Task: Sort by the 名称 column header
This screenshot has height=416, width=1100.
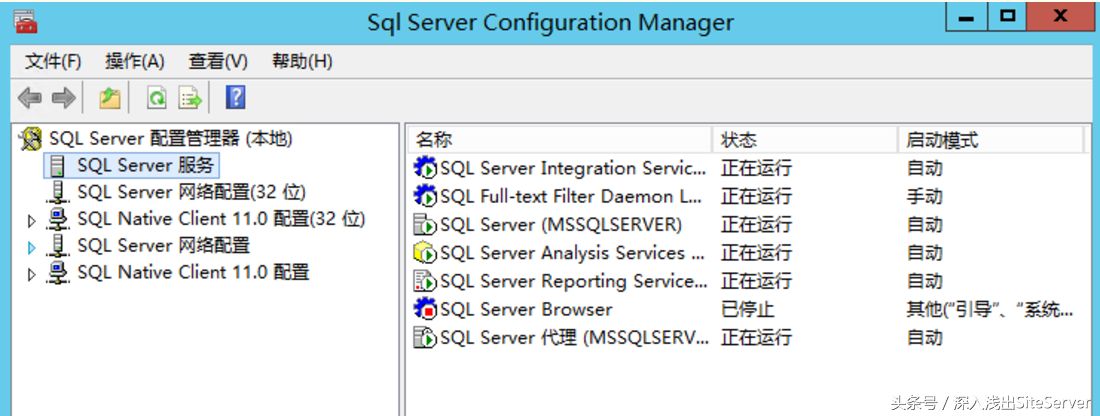Action: point(560,140)
